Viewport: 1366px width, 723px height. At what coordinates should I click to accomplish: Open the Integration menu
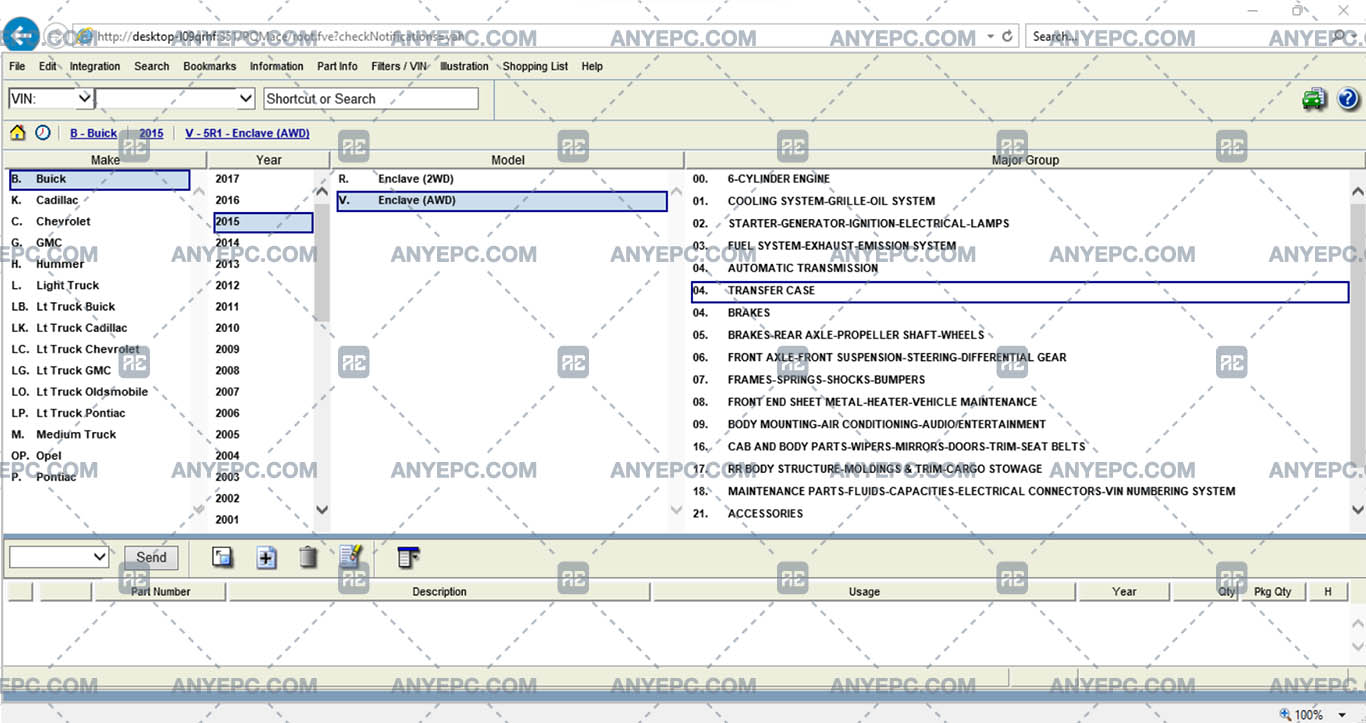click(95, 66)
